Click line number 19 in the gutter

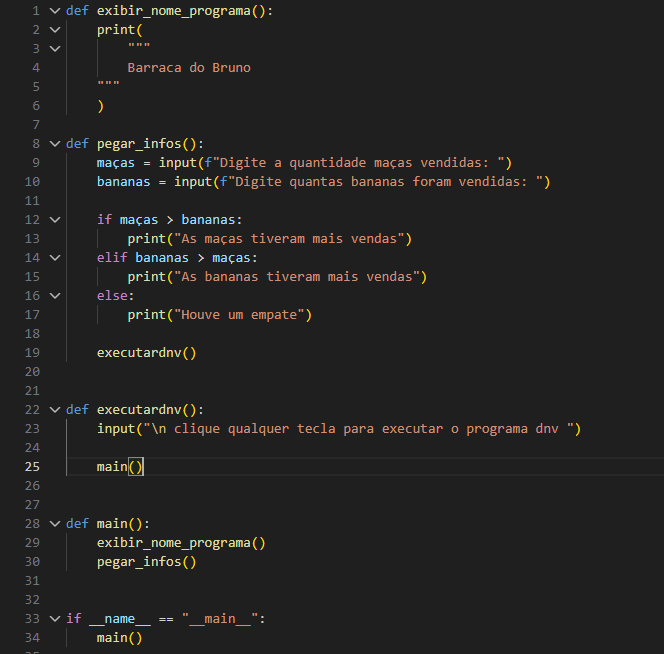(32, 353)
